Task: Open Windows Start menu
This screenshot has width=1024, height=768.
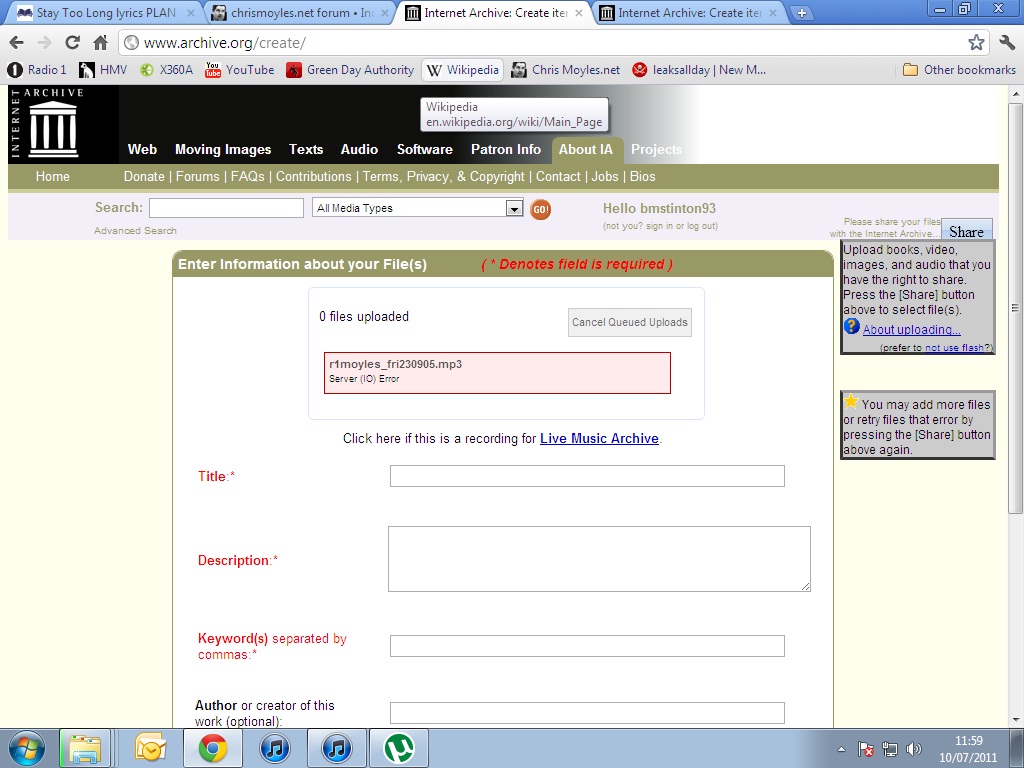Action: tap(25, 748)
